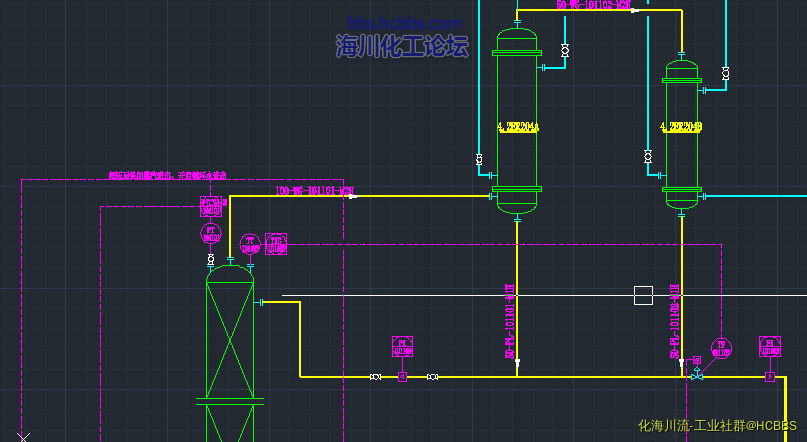Select the cyan control valve on yellow pipe
This screenshot has height=442, width=807.
pyautogui.click(x=697, y=375)
